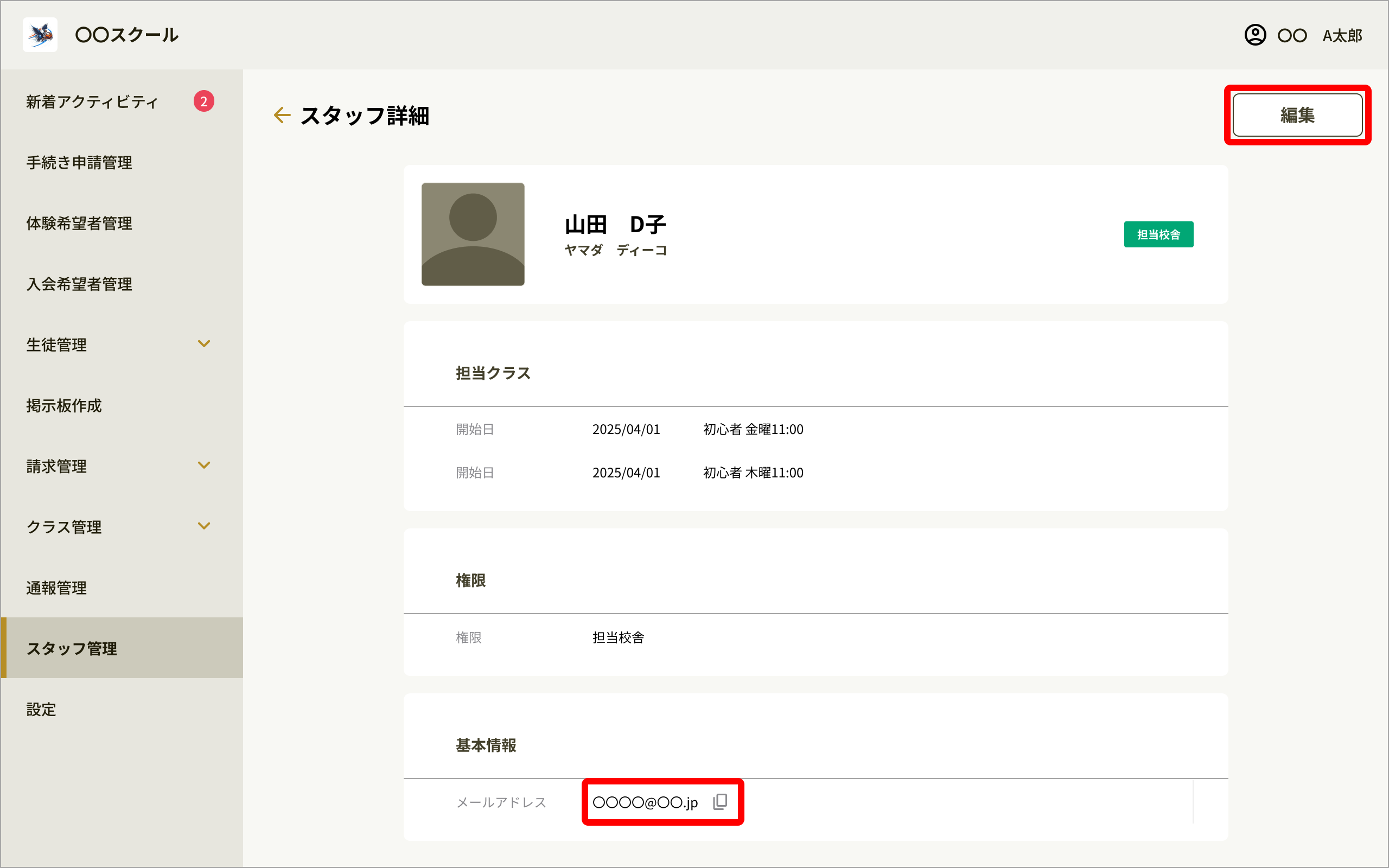Click the staff name 山田 D子
1389x868 pixels.
(615, 225)
